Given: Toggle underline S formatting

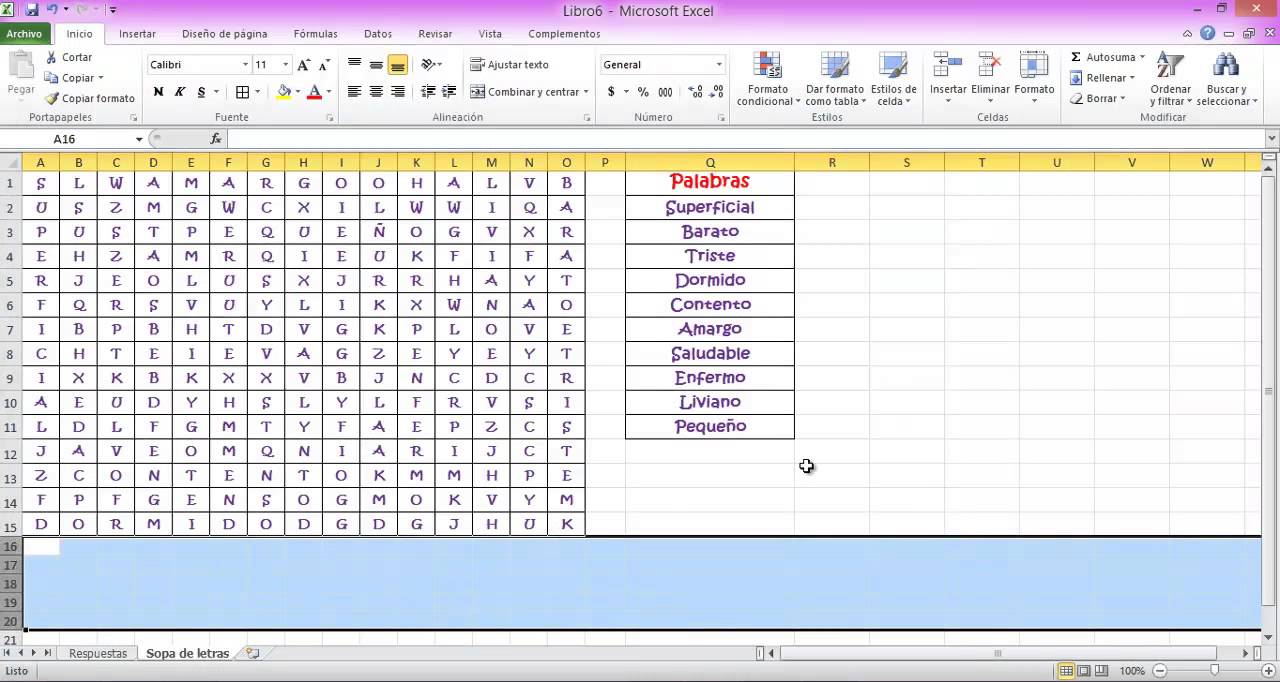Looking at the screenshot, I should [x=202, y=92].
